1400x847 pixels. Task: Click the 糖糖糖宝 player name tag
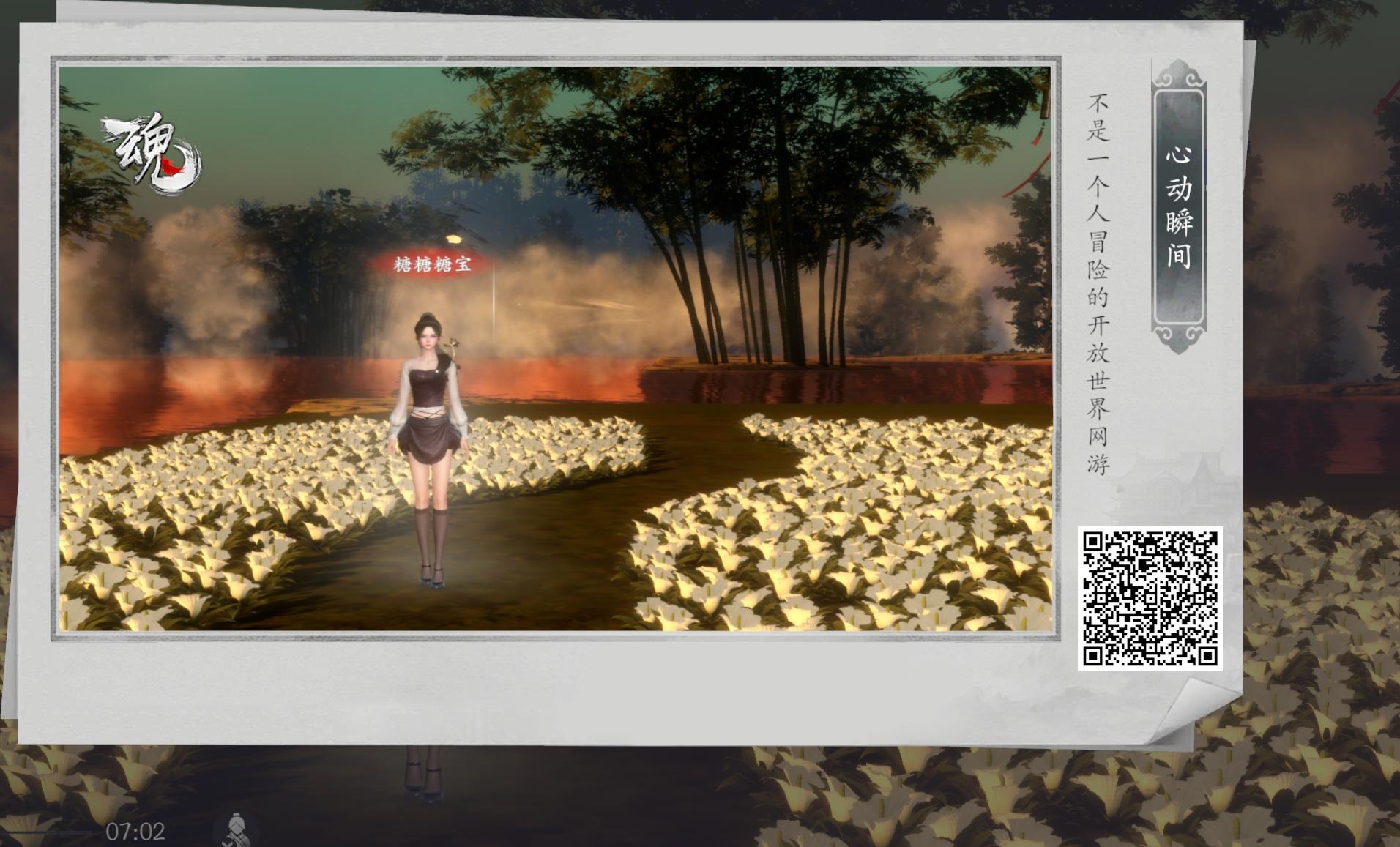[432, 264]
